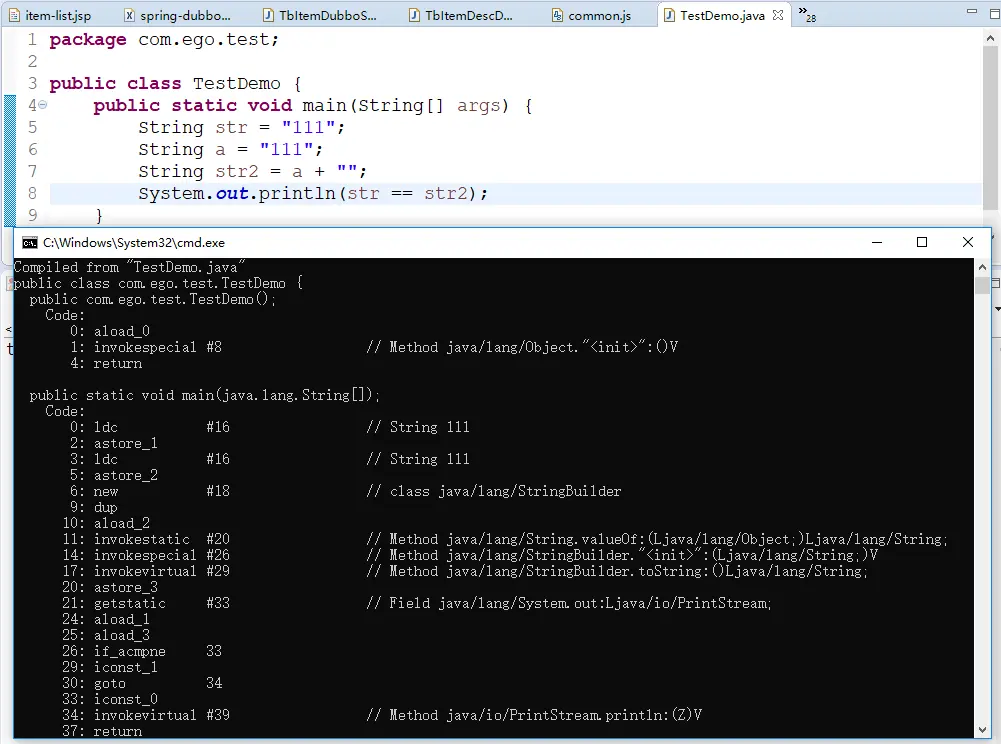Screen dimensions: 1001x744
Task: Close the TestDemo.java tab
Action: pyautogui.click(x=778, y=15)
